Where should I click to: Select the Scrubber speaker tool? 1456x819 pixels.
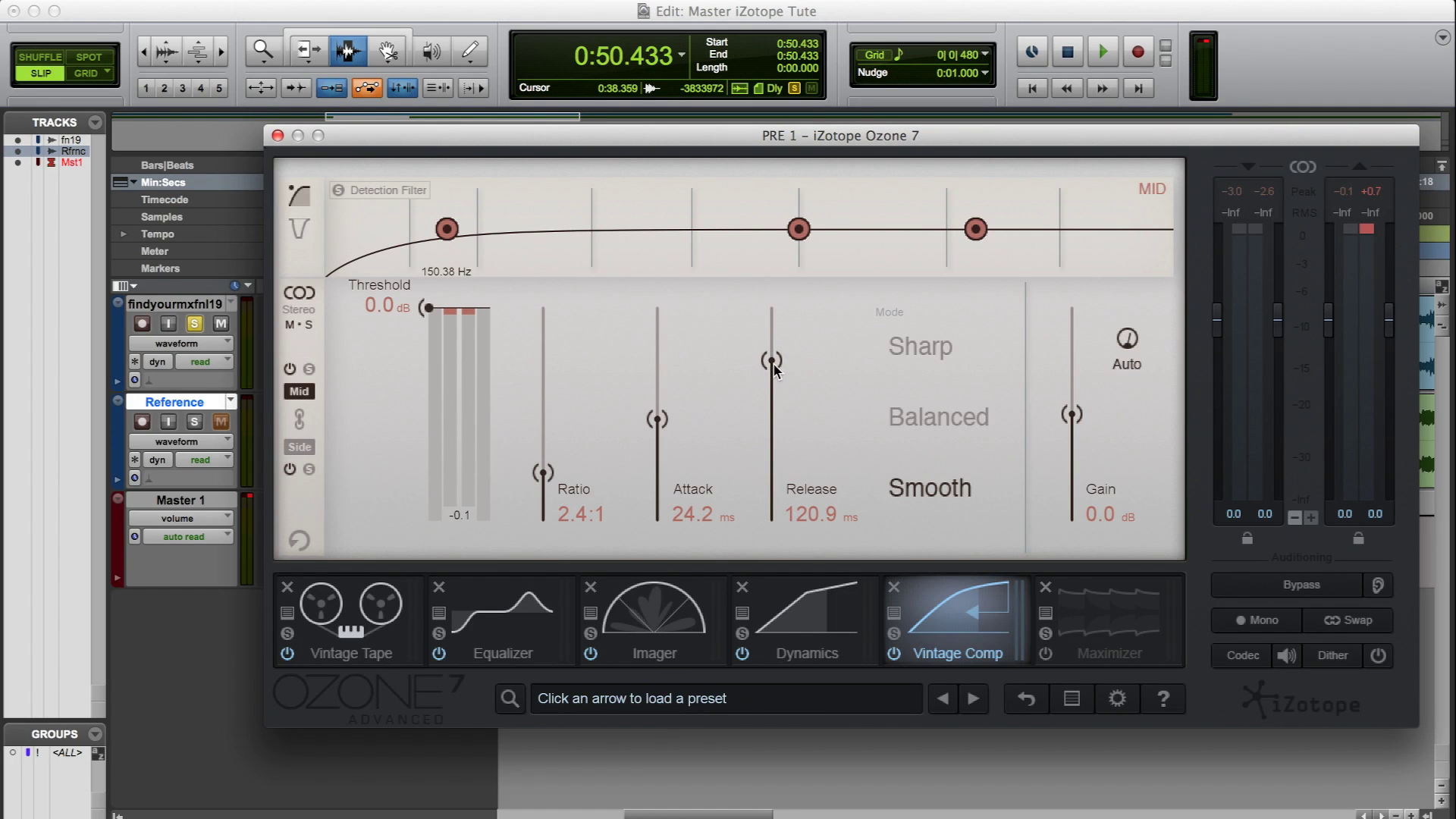pyautogui.click(x=431, y=52)
